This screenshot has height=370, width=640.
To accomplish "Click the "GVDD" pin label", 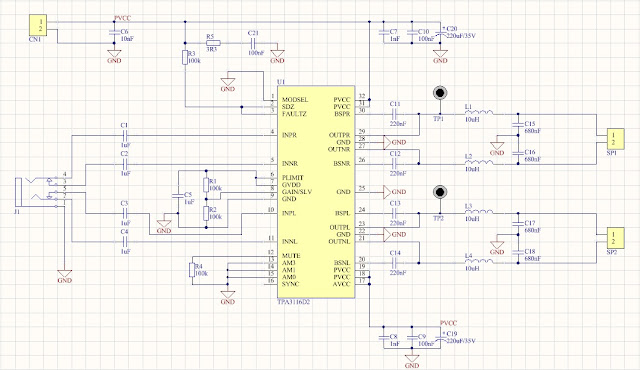I will (x=291, y=185).
